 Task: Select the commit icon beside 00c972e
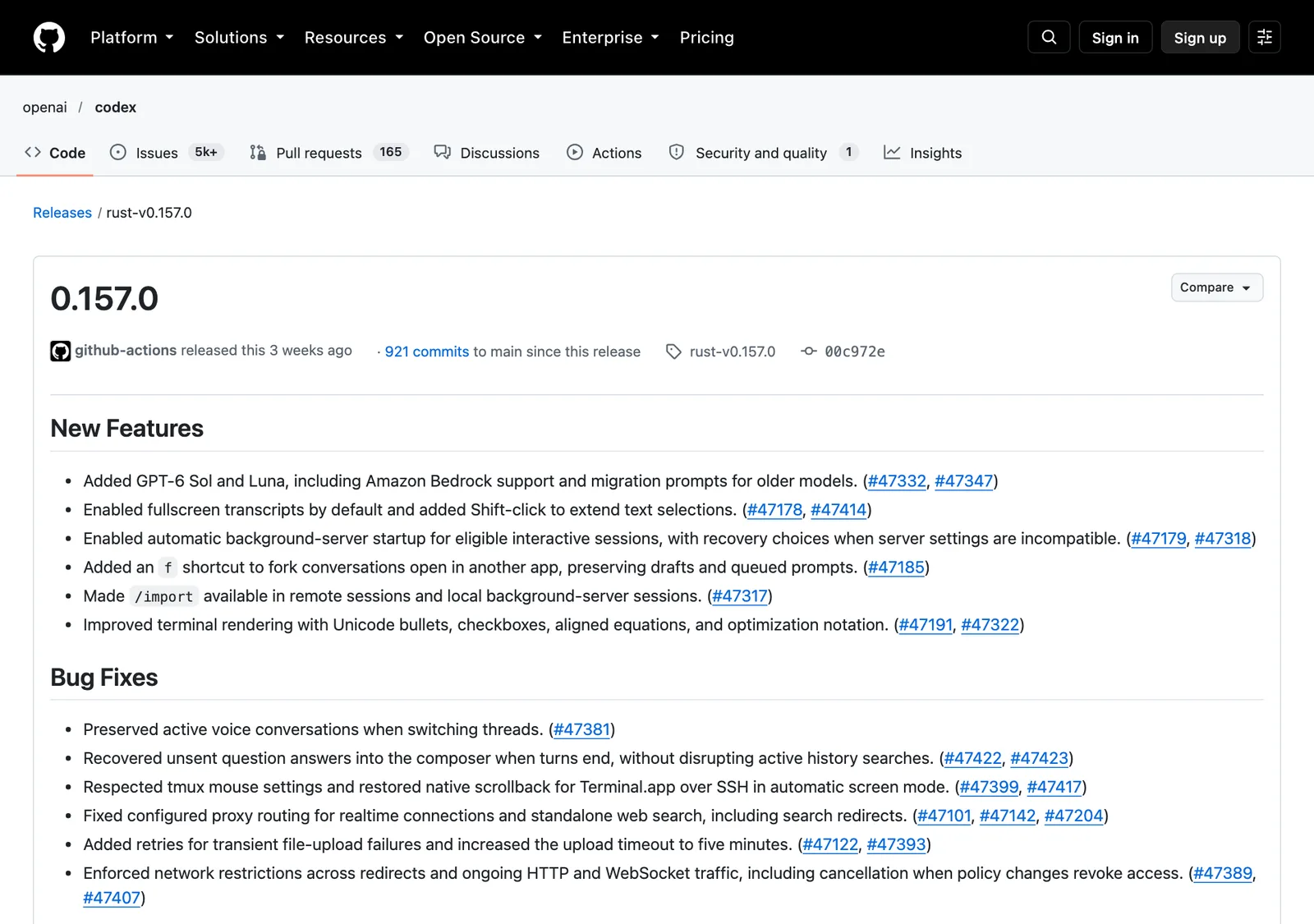(809, 352)
